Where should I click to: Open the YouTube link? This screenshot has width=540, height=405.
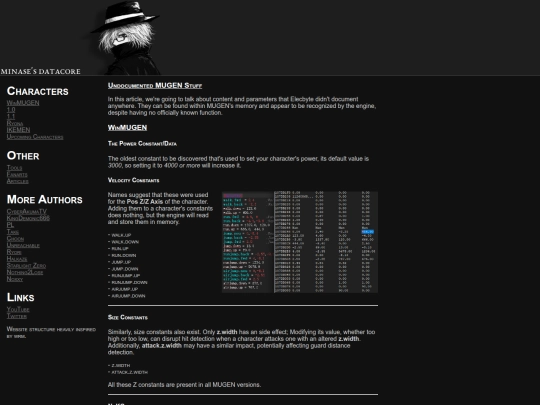pyautogui.click(x=18, y=309)
